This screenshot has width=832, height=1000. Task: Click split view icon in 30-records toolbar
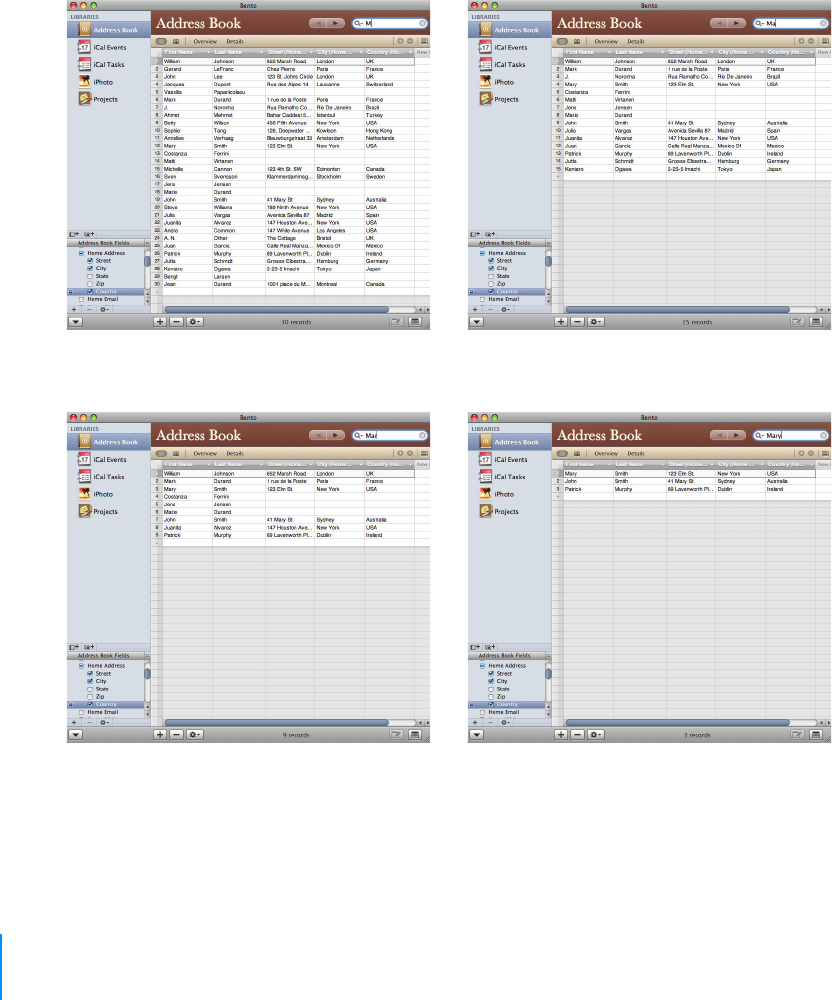point(175,41)
